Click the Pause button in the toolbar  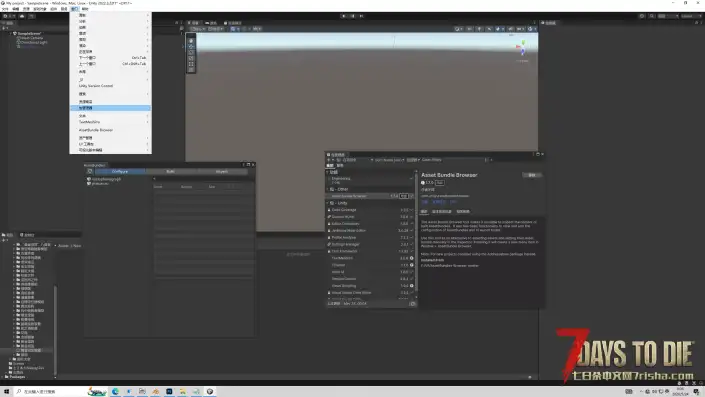[x=352, y=16]
